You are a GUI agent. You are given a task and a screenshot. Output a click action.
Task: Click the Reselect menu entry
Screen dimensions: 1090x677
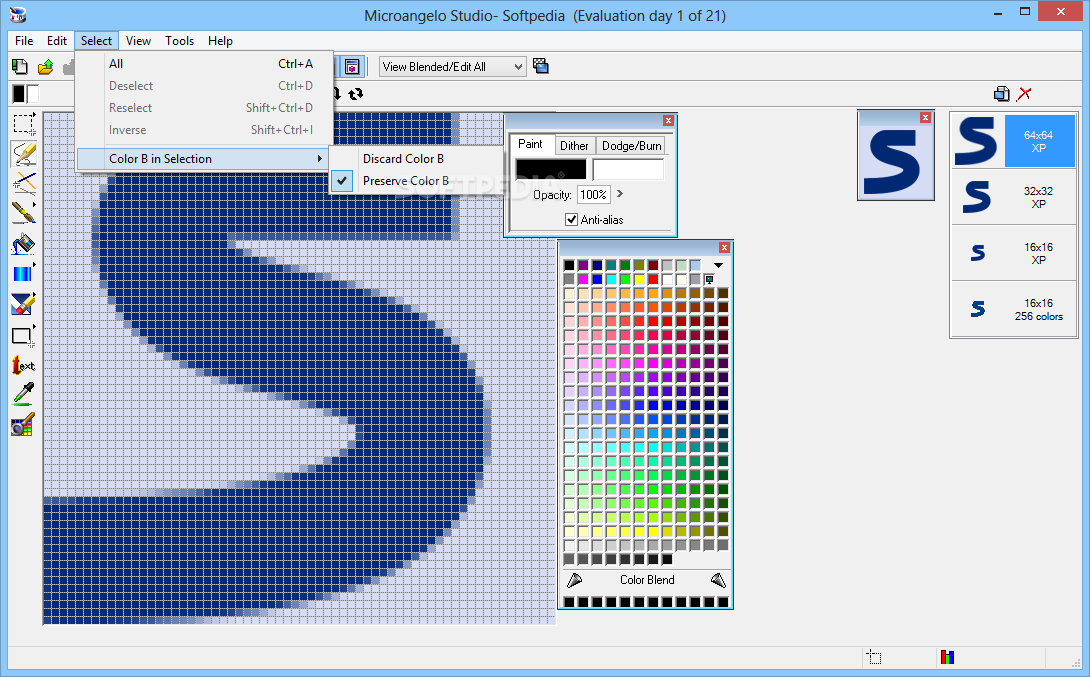click(204, 108)
